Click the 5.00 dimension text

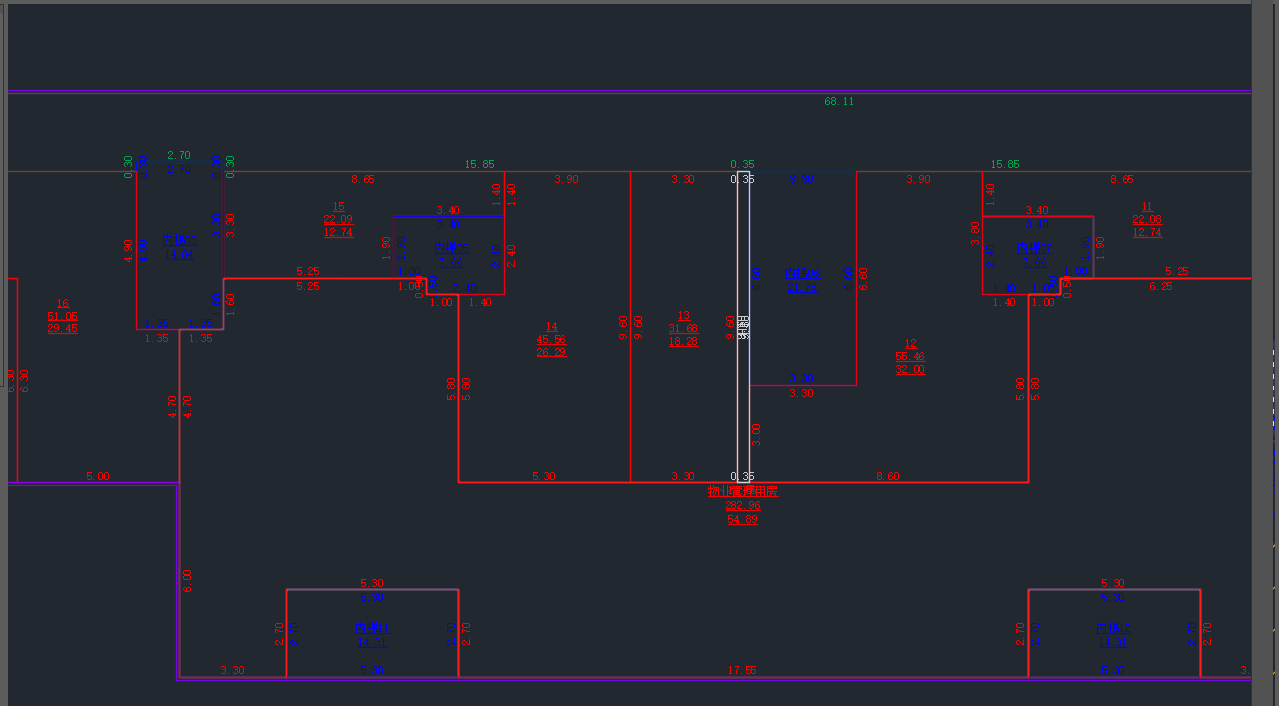point(98,477)
